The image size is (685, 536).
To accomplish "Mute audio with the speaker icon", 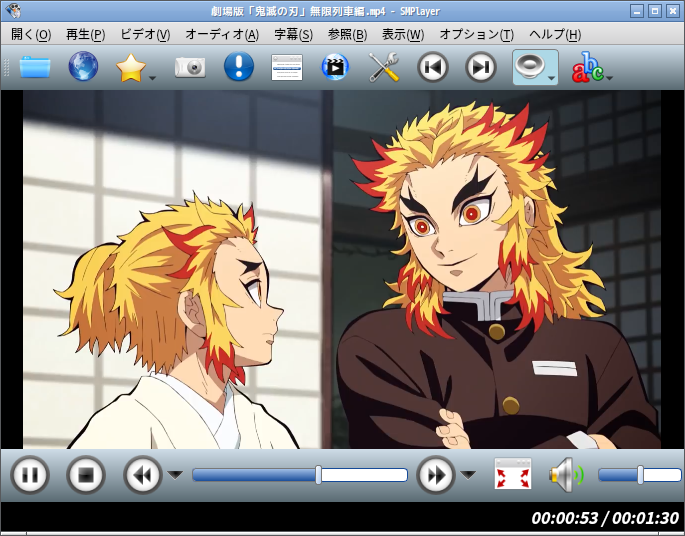I will tap(567, 475).
